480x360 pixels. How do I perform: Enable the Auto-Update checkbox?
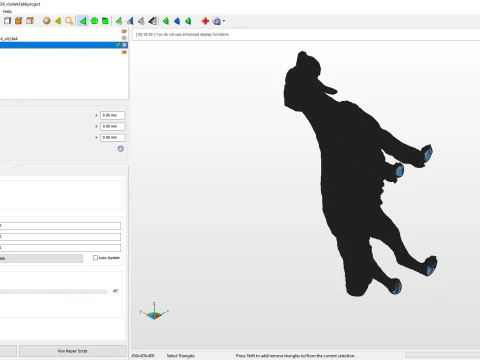(95, 258)
